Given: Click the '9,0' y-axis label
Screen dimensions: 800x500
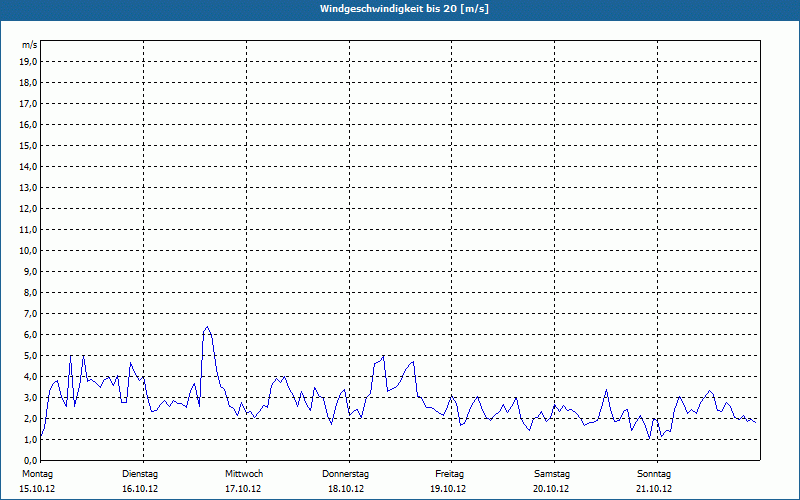Looking at the screenshot, I should pyautogui.click(x=30, y=271).
